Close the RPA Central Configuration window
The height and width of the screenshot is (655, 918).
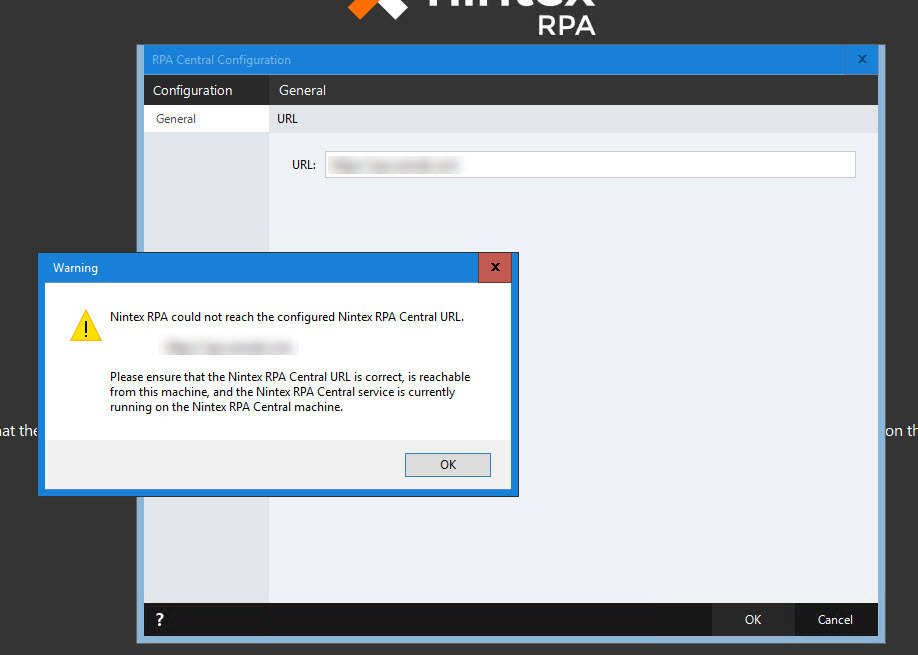[x=862, y=59]
